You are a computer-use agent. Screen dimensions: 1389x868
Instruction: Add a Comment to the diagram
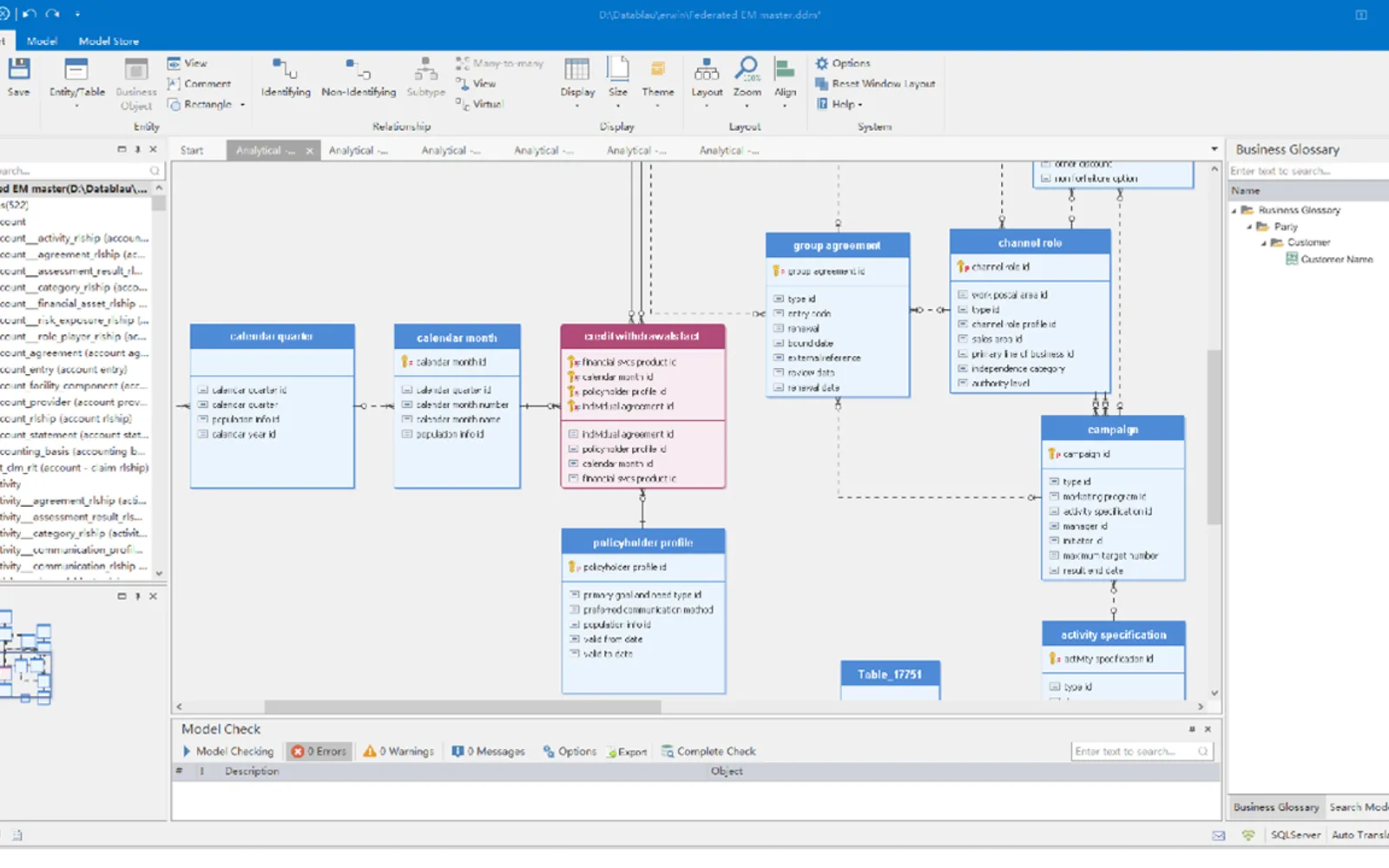point(199,84)
